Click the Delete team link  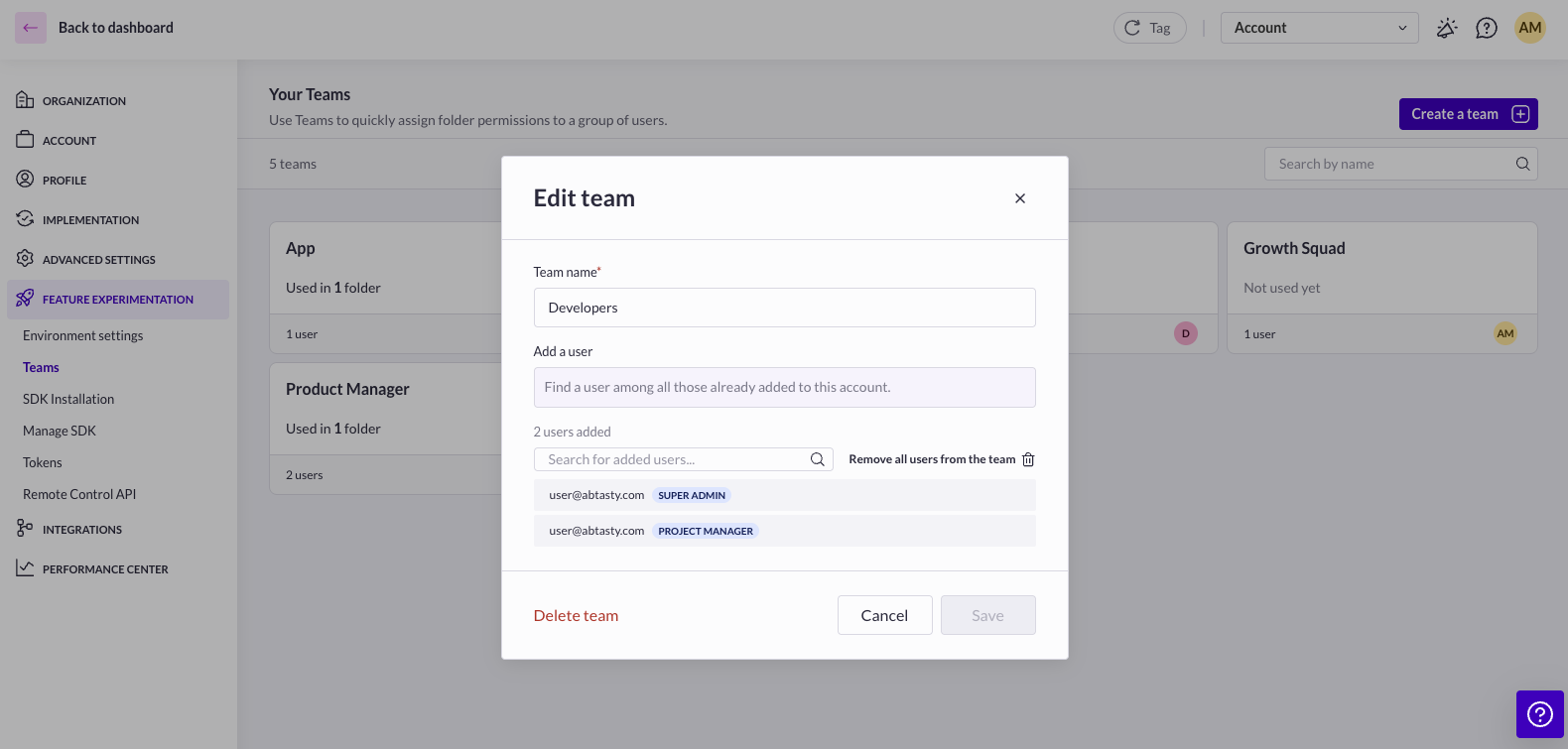[x=576, y=615]
